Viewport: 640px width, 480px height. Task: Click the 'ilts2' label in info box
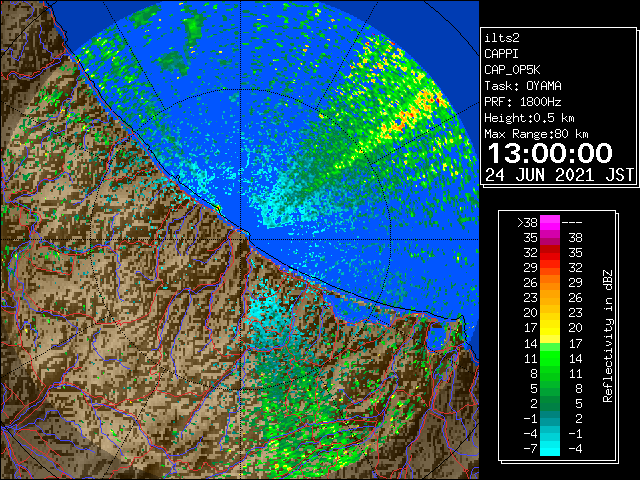click(x=502, y=38)
